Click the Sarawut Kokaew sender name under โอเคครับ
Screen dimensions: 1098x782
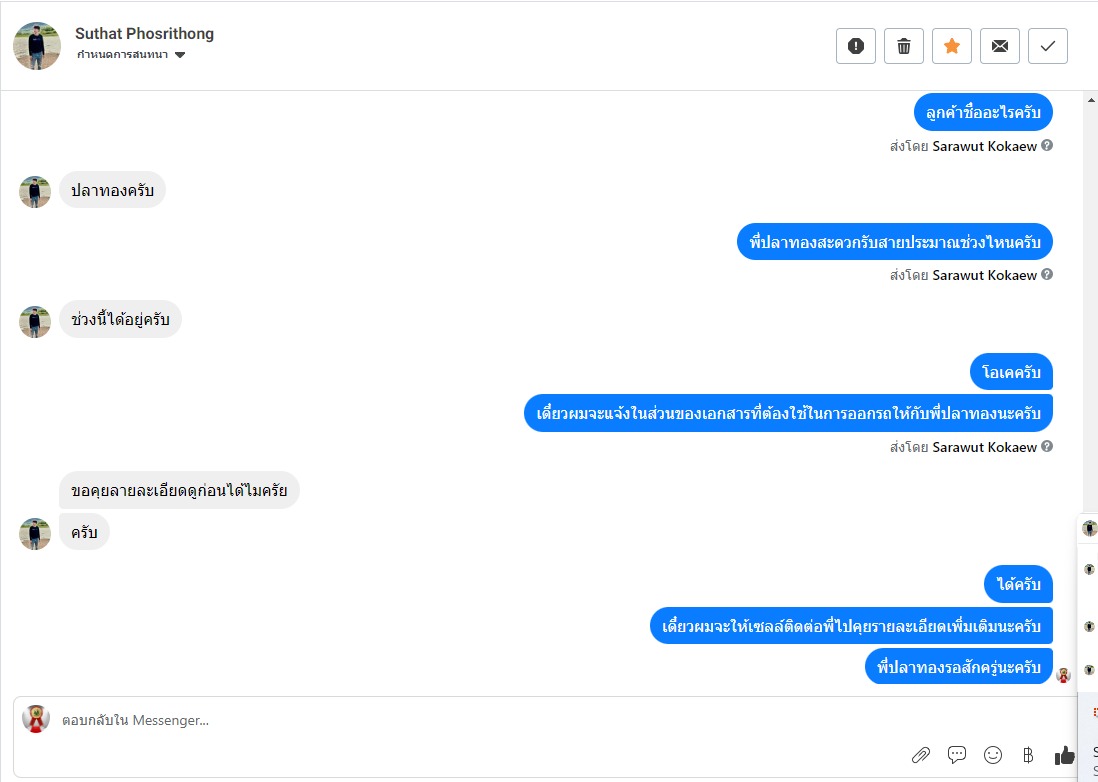coord(984,447)
